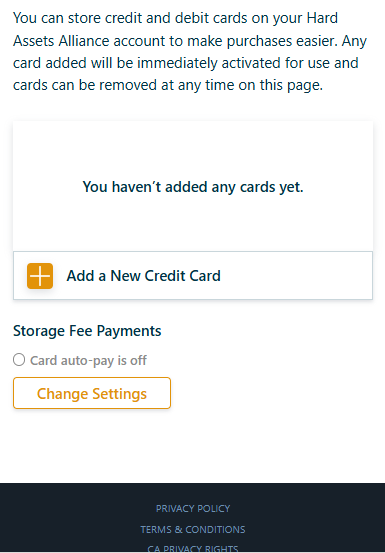The width and height of the screenshot is (385, 553).
Task: Click the blank white space below Change Settings
Action: (x=193, y=446)
